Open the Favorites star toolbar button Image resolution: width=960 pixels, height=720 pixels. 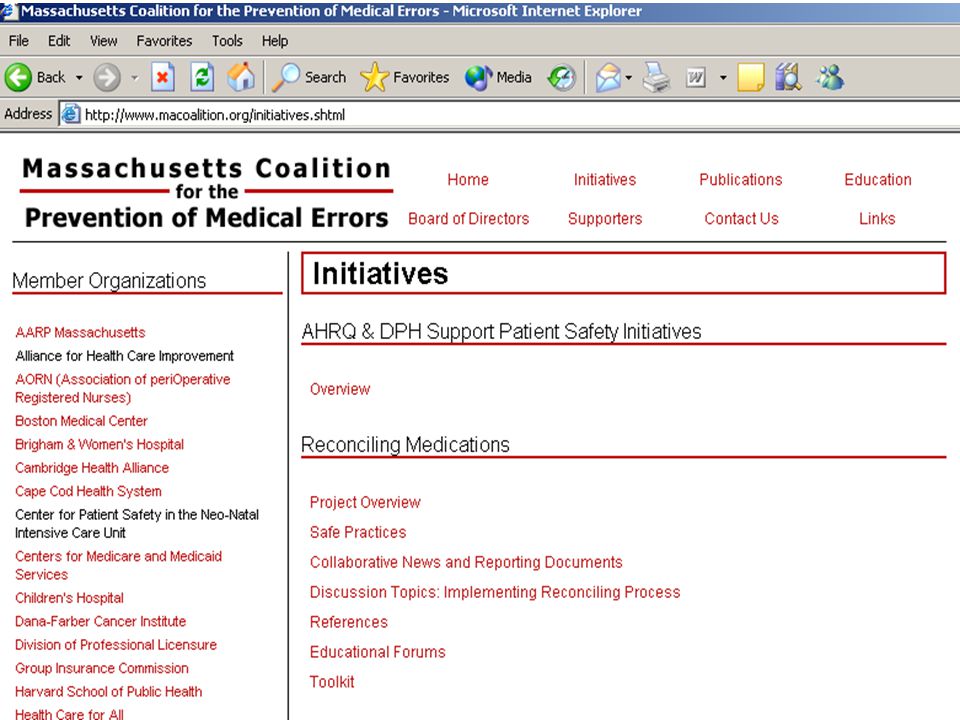coord(405,78)
